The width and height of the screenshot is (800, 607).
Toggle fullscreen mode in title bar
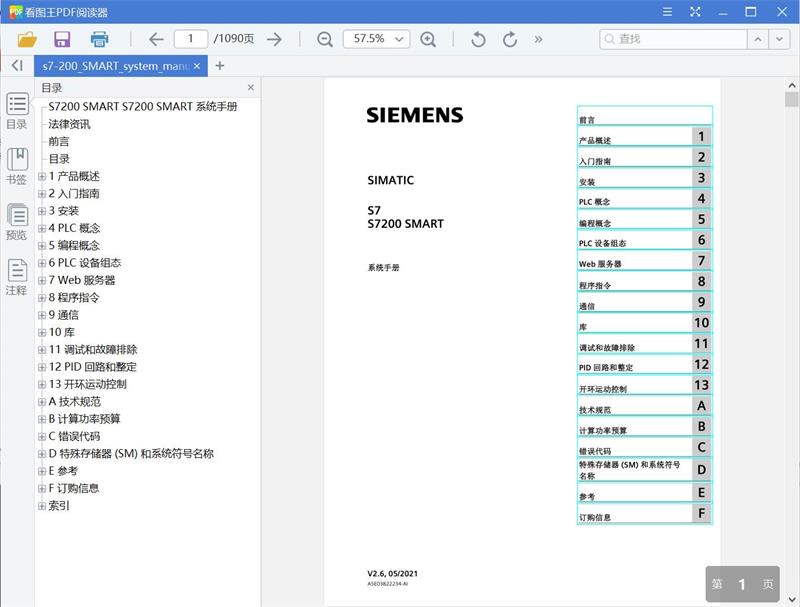point(695,12)
